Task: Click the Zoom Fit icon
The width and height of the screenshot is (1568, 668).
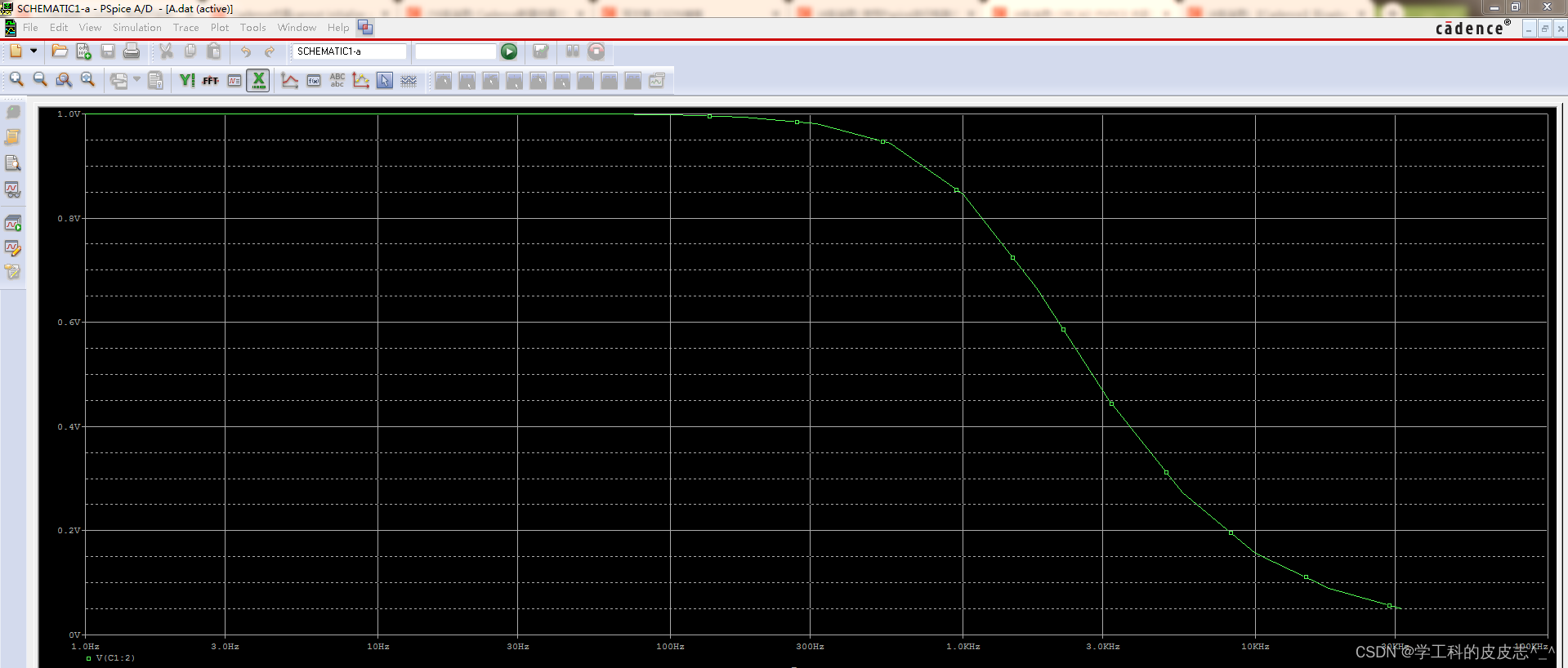Action: [x=87, y=79]
